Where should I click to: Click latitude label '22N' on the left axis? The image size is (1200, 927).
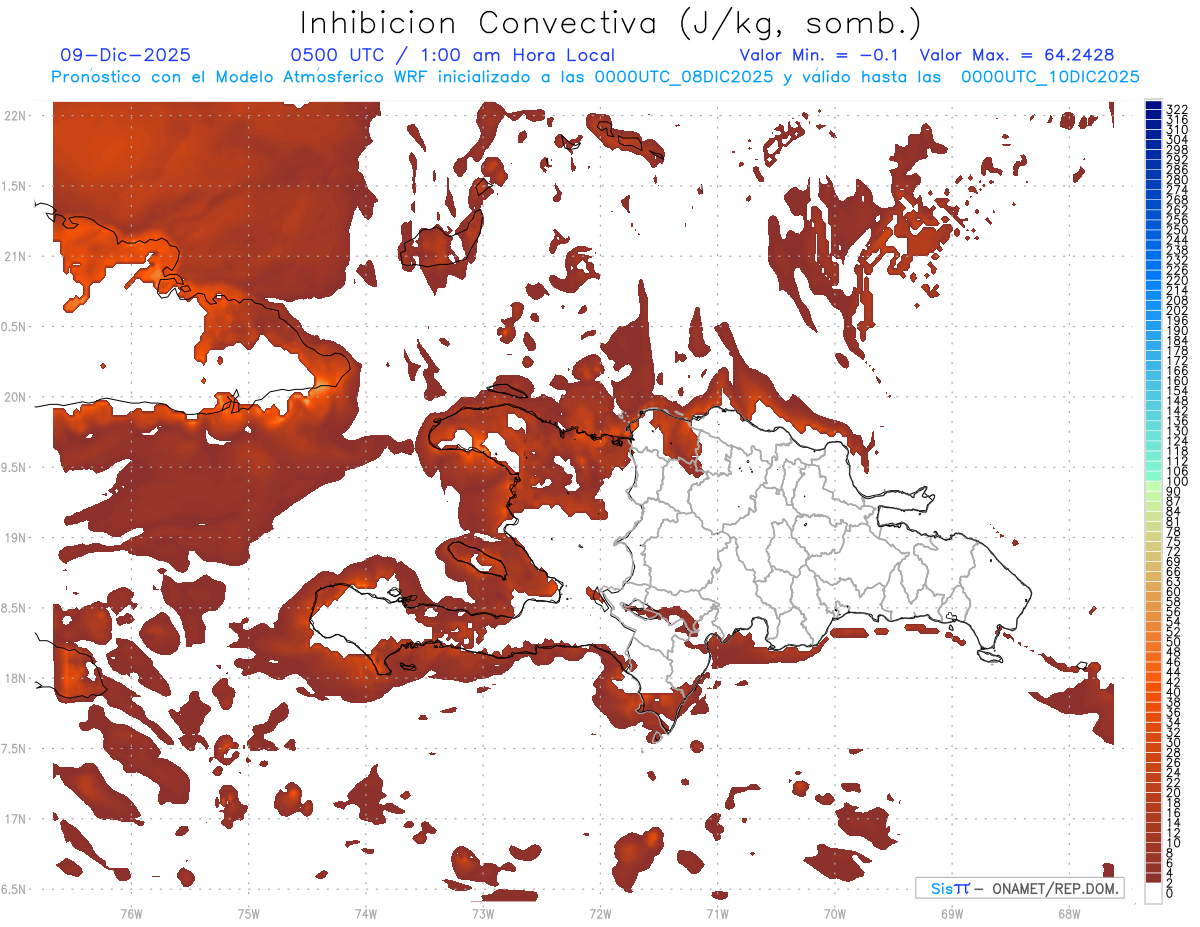[x=13, y=116]
